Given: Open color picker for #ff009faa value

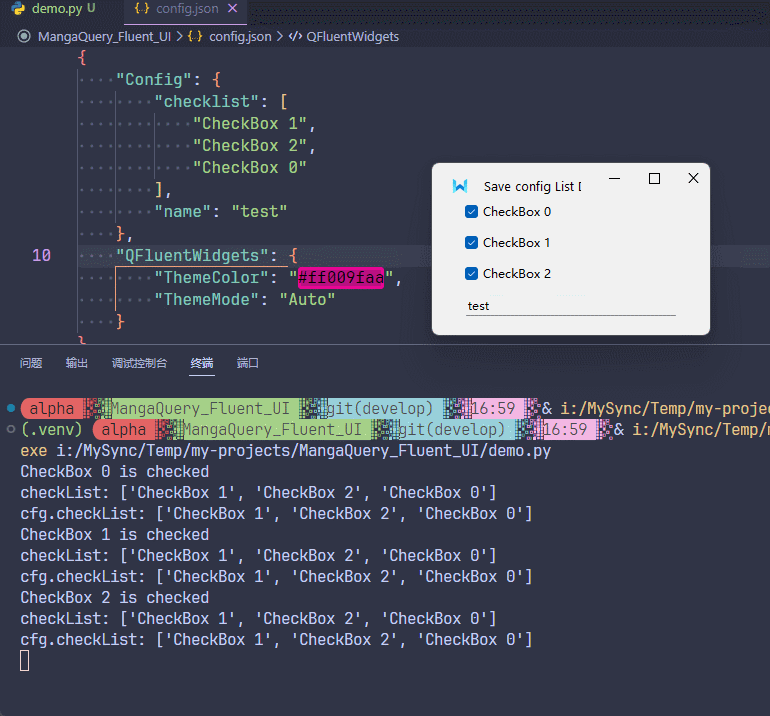Looking at the screenshot, I should click(x=341, y=278).
